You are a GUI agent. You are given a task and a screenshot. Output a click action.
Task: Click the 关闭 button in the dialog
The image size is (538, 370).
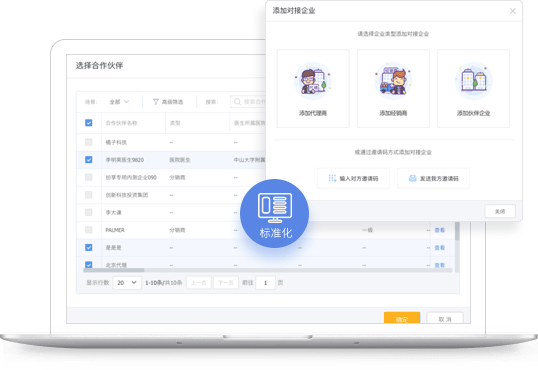(500, 211)
